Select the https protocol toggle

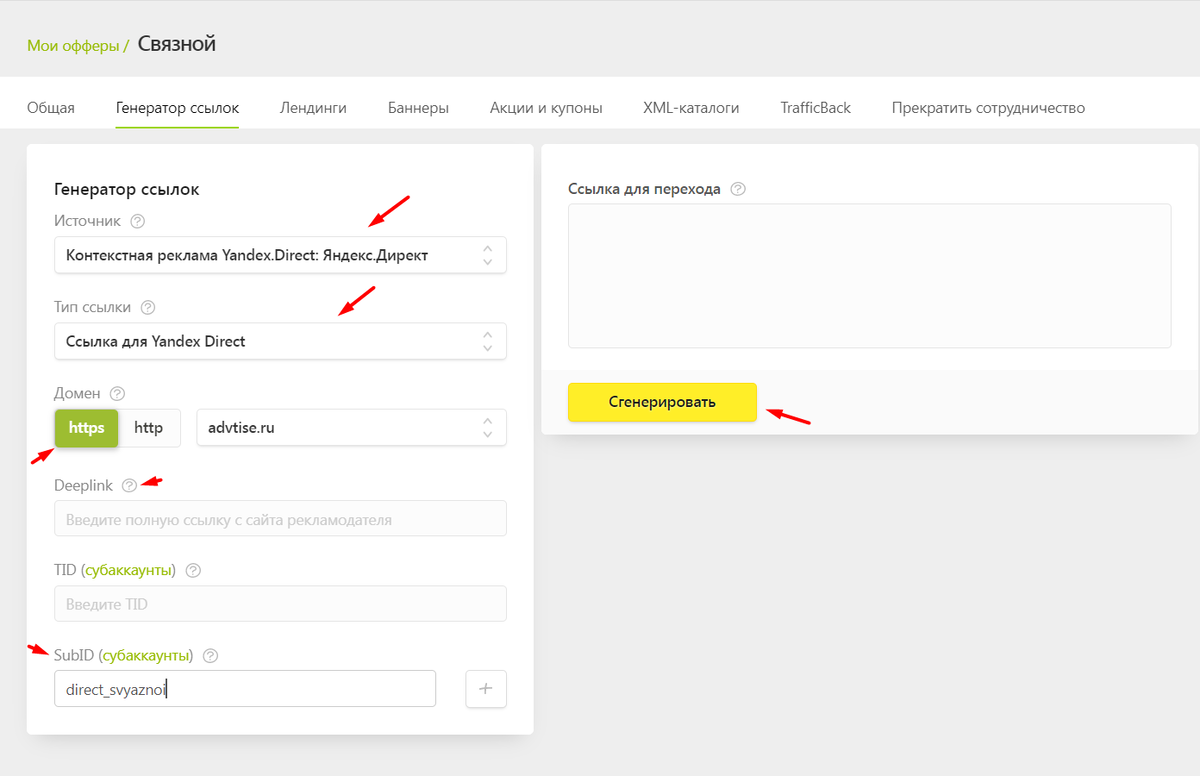[x=86, y=428]
